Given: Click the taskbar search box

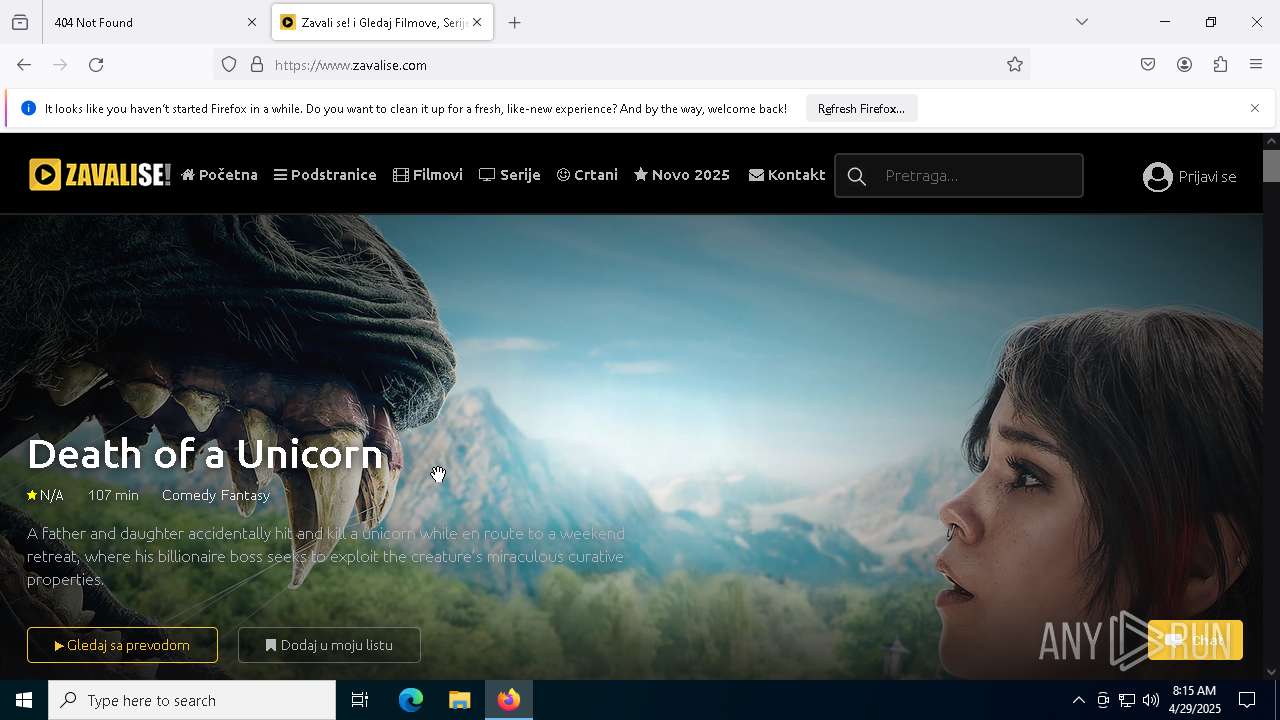Looking at the screenshot, I should pos(192,700).
